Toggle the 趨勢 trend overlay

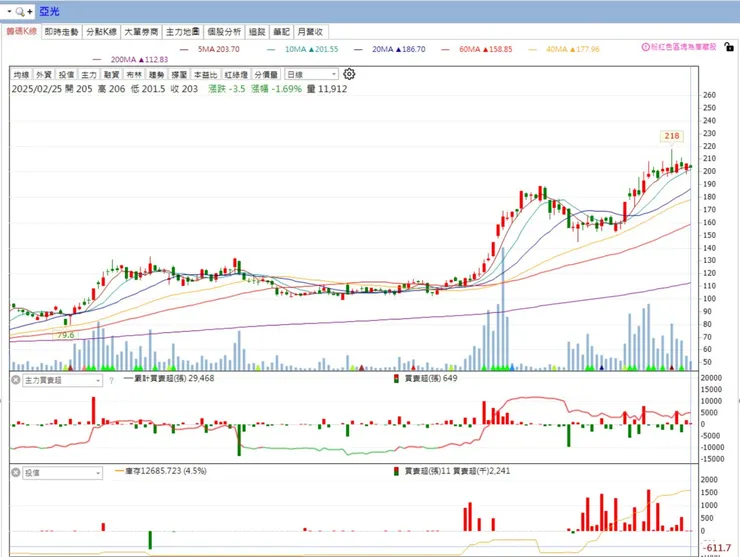point(157,75)
